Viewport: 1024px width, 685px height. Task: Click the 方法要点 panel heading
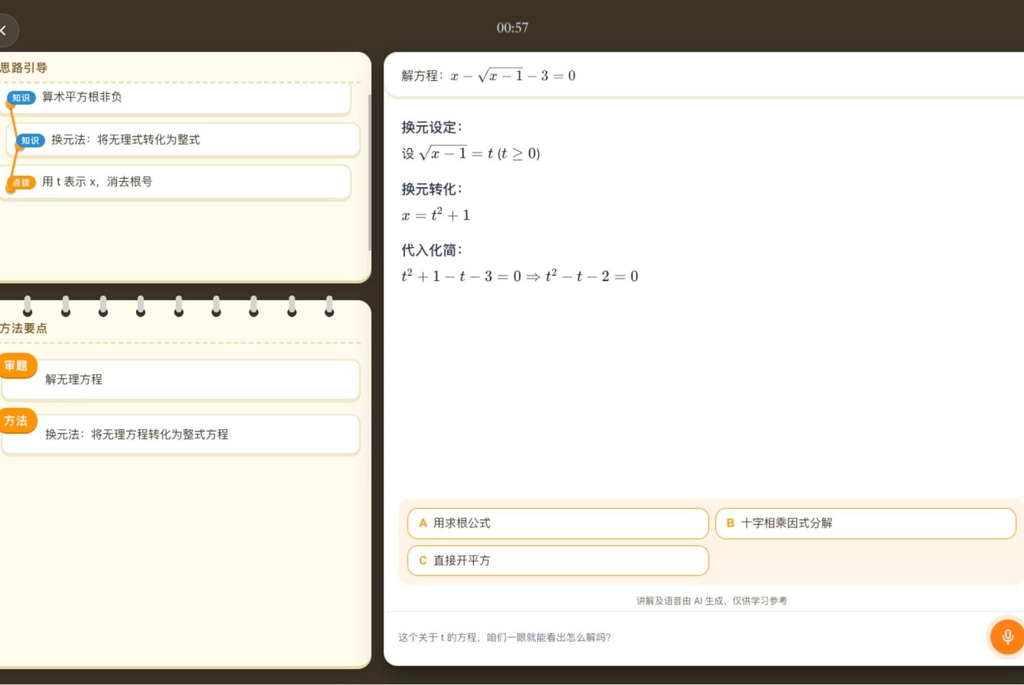coord(24,328)
